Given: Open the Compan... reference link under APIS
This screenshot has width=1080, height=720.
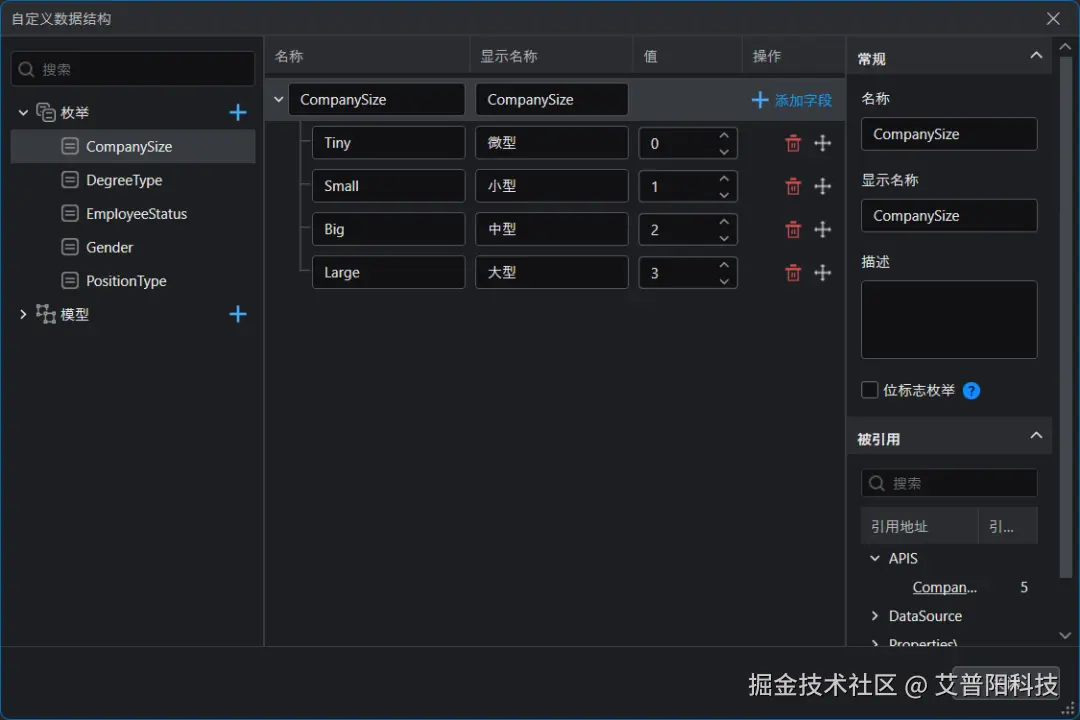Looking at the screenshot, I should 944,587.
